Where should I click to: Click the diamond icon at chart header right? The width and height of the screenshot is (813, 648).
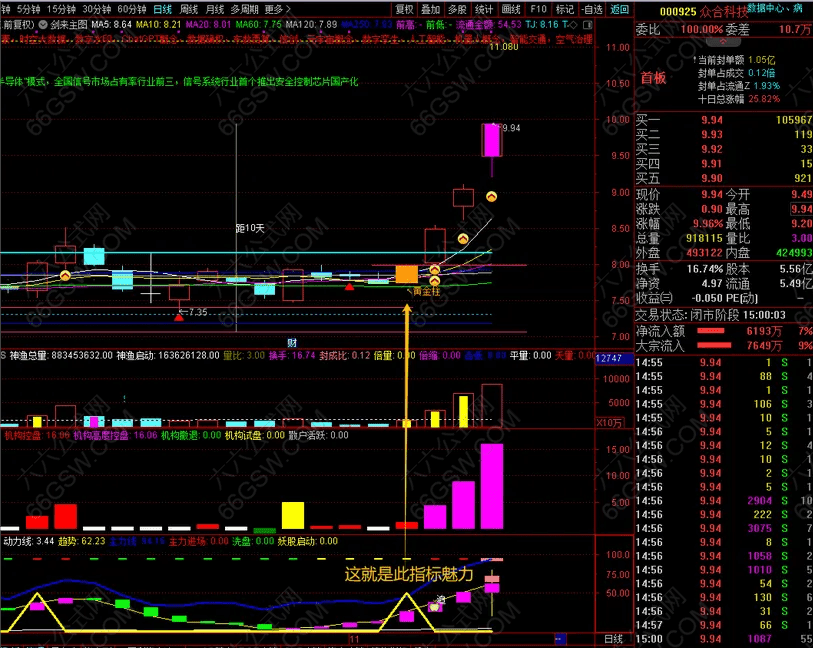[573, 24]
